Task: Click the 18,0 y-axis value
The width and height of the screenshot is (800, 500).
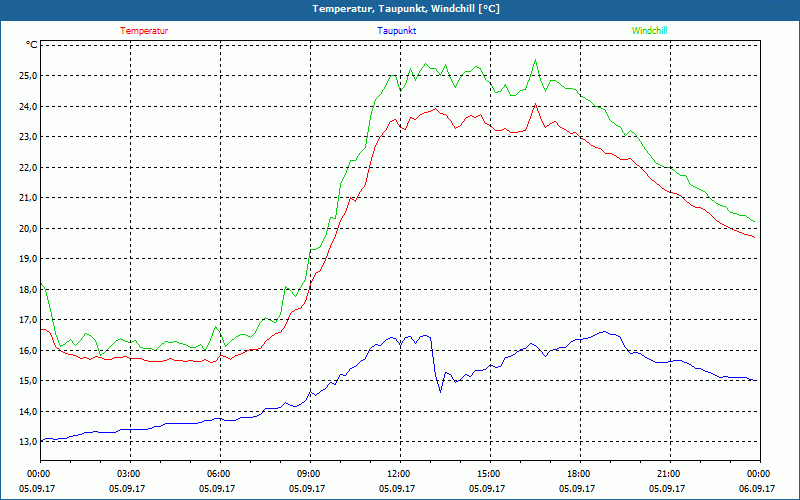Action: pos(28,289)
